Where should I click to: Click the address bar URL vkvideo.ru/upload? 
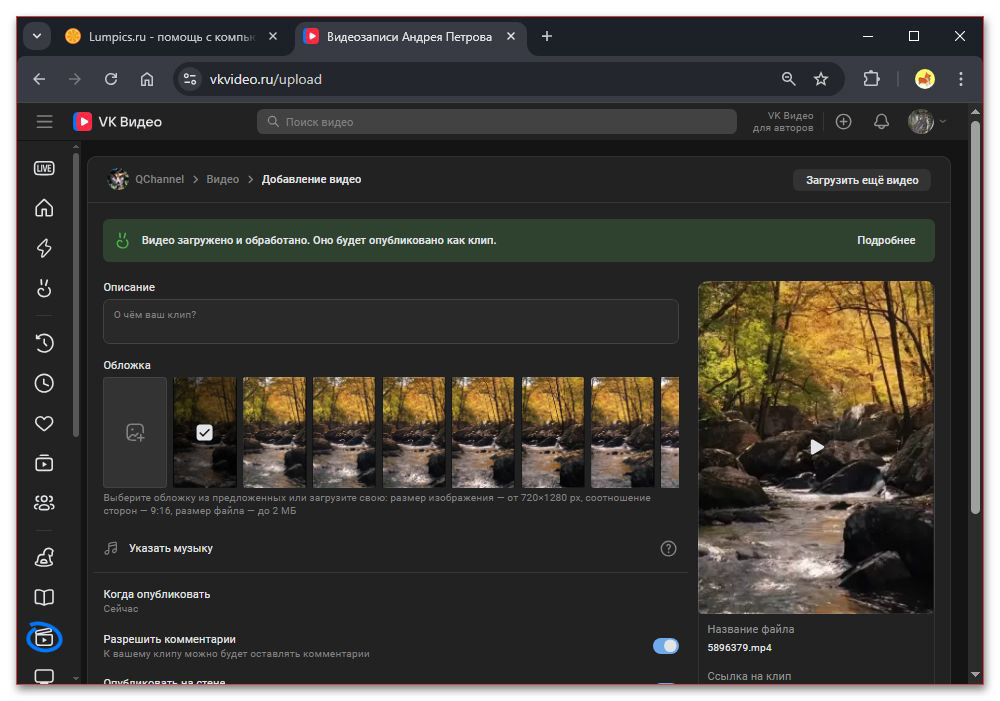pyautogui.click(x=266, y=79)
